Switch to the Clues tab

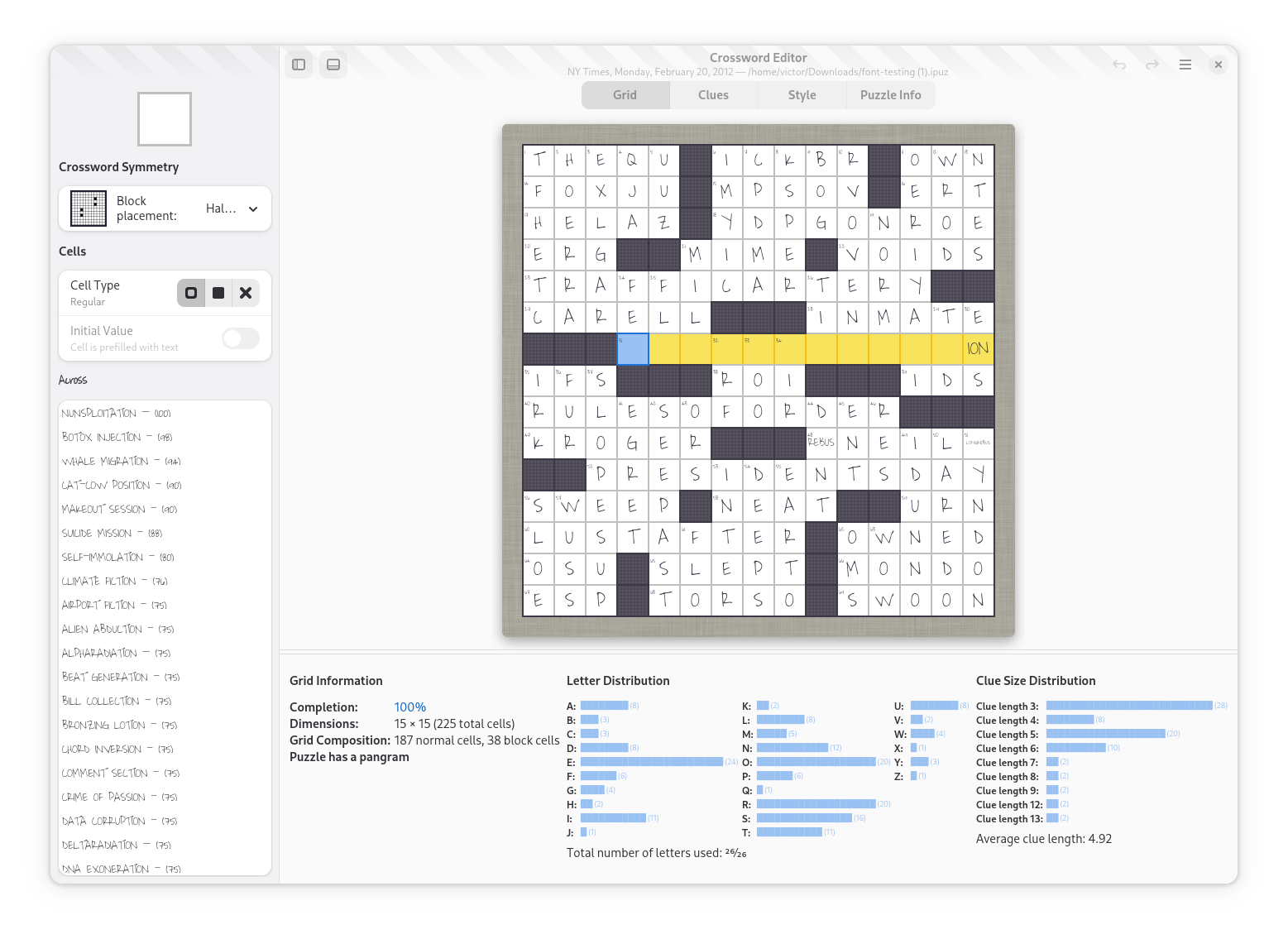(x=713, y=95)
